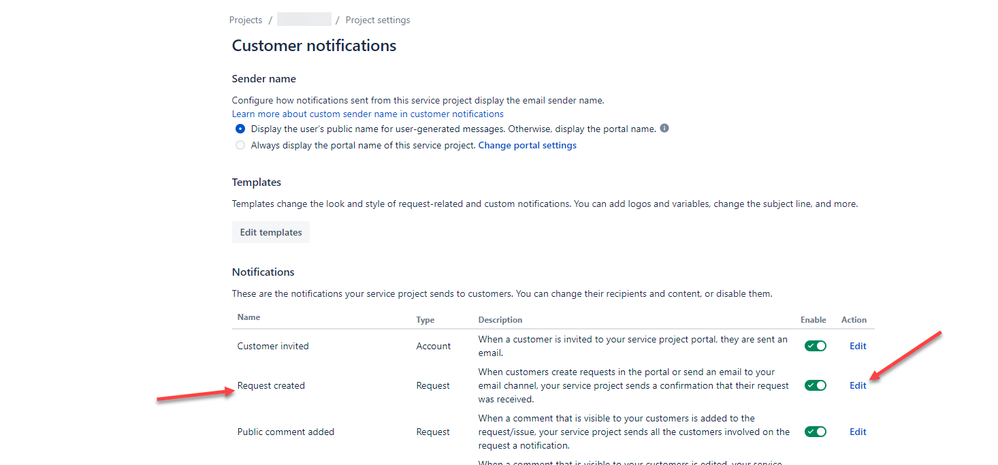Click Edit for the Request created notification

coord(857,385)
